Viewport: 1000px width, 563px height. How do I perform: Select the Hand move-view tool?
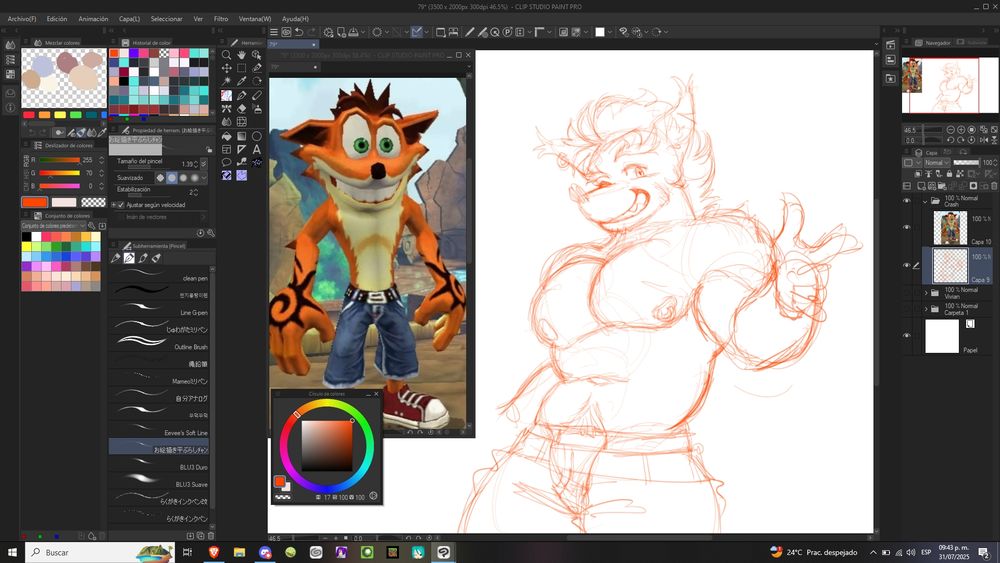pyautogui.click(x=242, y=55)
